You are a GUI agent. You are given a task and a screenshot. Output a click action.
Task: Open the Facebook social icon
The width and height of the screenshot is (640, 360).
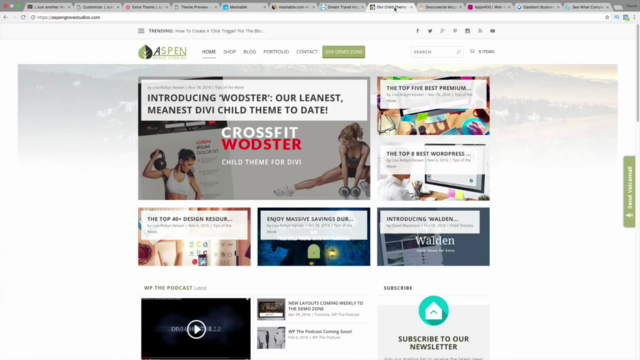[418, 31]
